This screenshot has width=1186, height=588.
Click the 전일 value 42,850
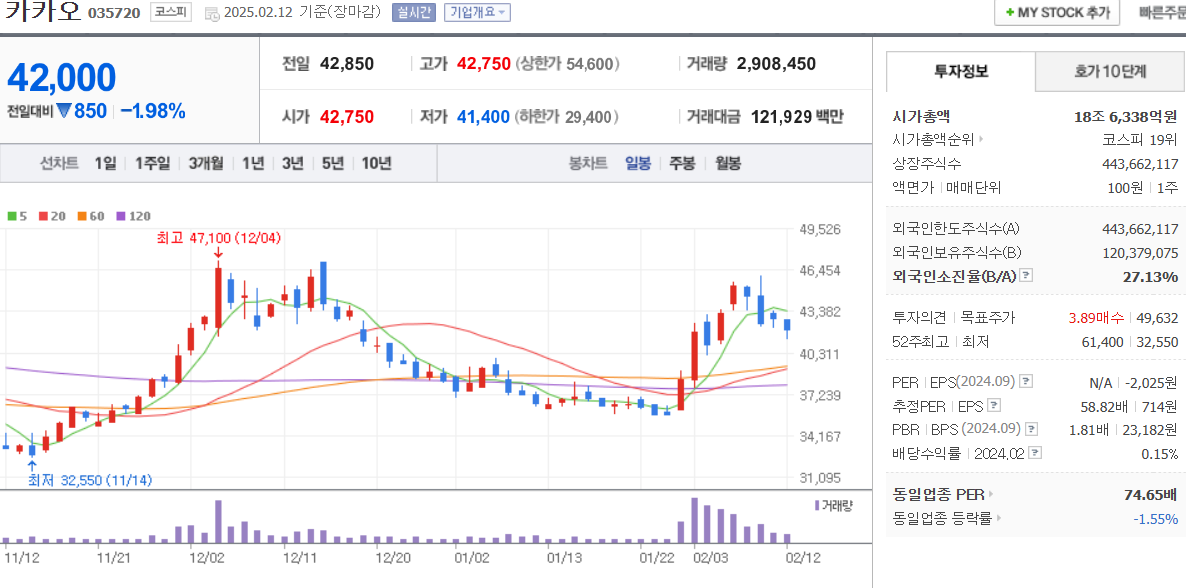(347, 64)
